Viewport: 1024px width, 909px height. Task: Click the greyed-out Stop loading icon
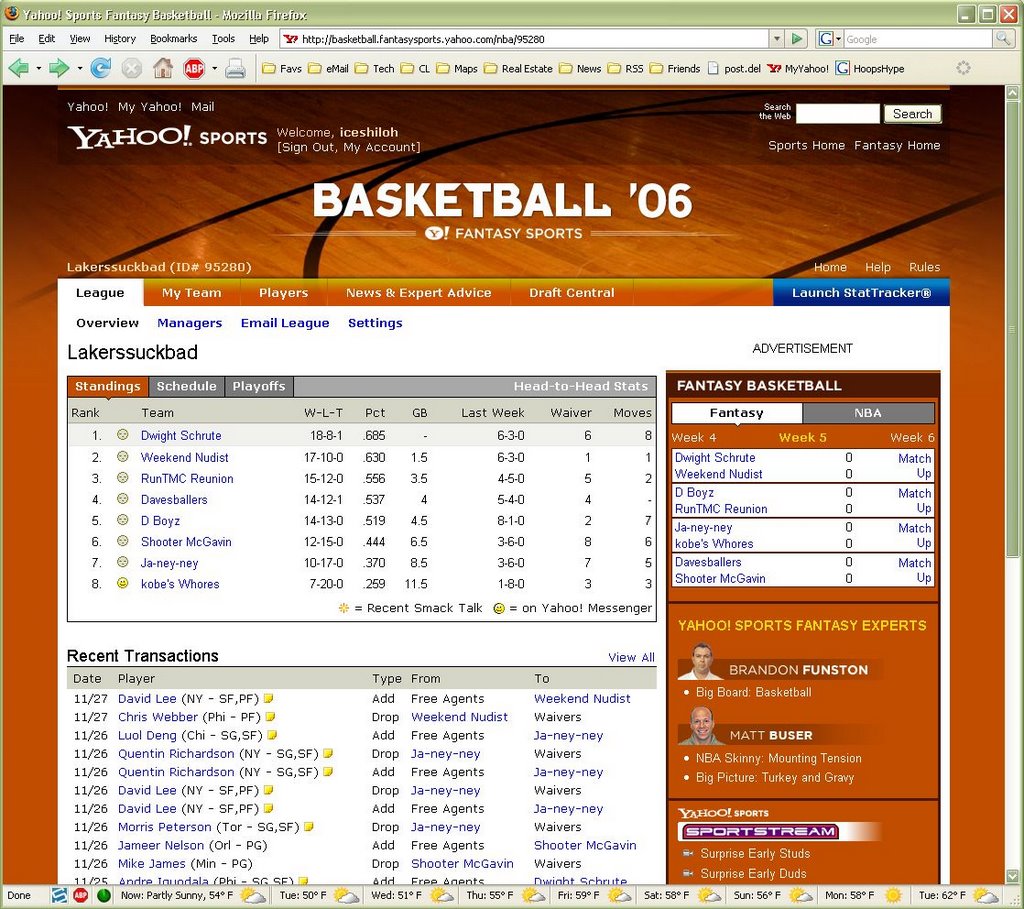click(131, 68)
